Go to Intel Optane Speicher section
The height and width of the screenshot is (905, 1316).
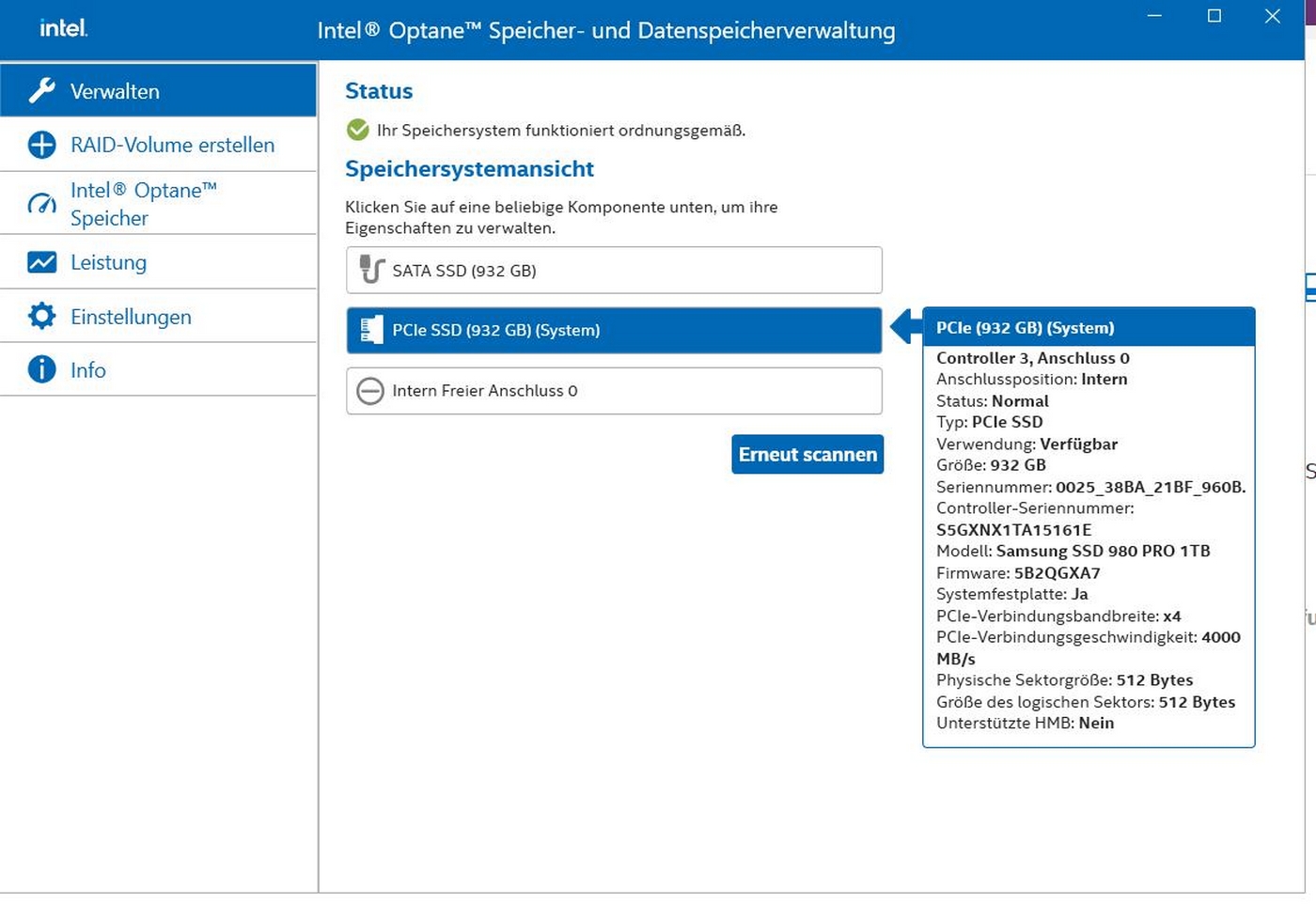[x=158, y=204]
